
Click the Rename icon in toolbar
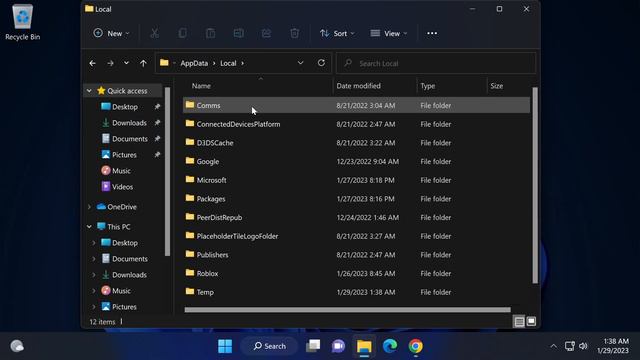[238, 33]
